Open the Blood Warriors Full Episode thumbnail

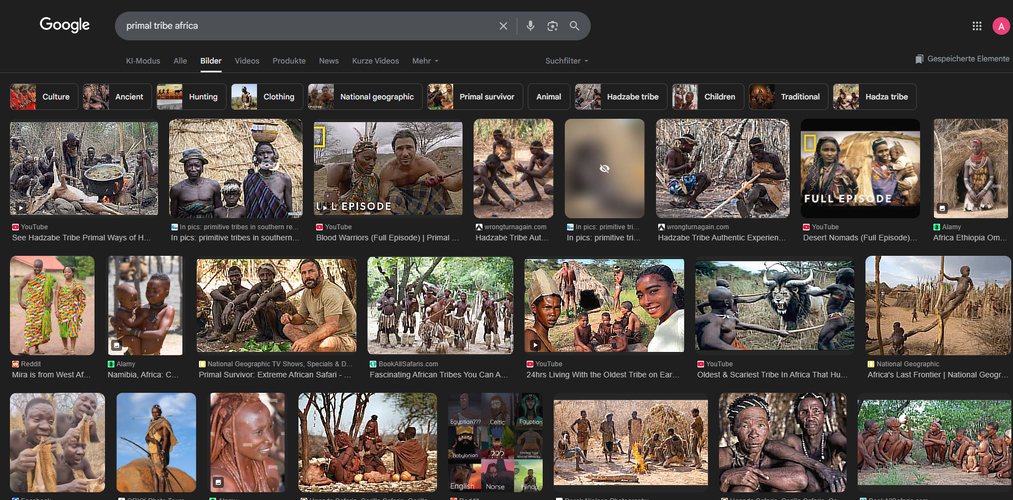(388, 169)
